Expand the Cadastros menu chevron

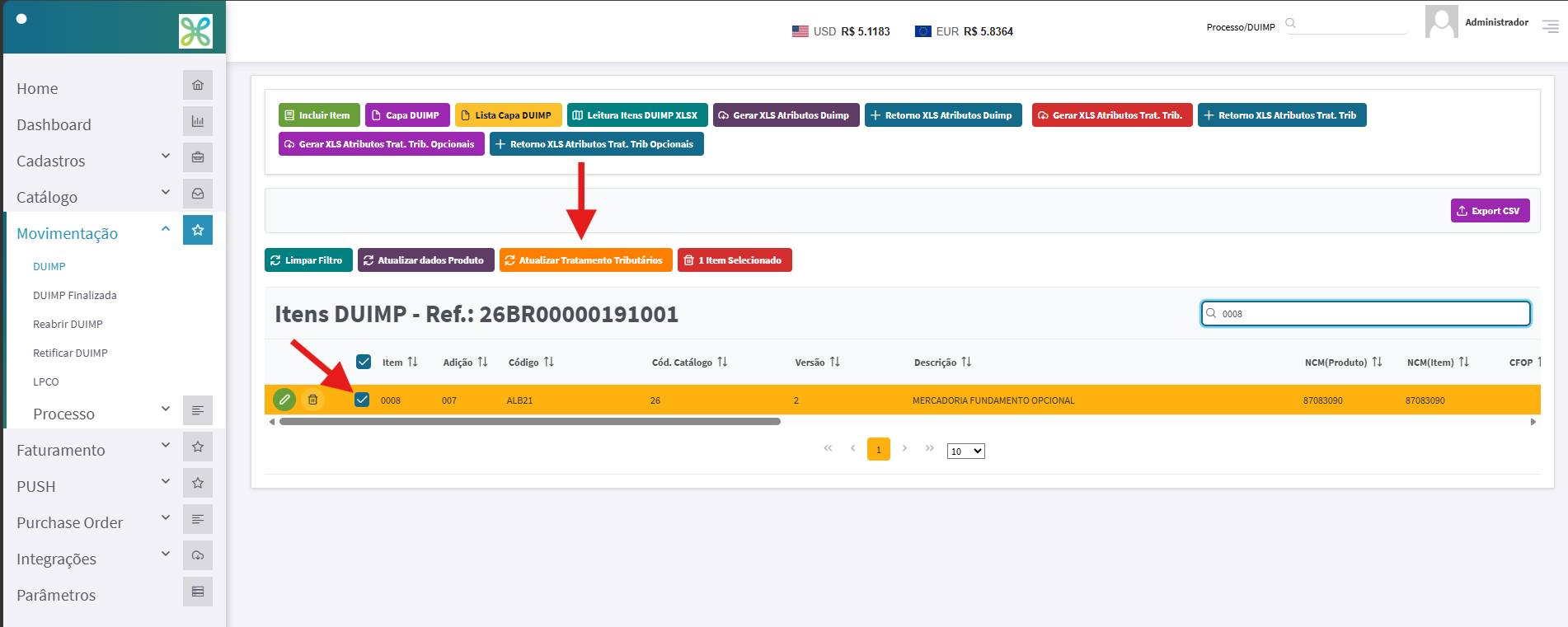point(166,156)
